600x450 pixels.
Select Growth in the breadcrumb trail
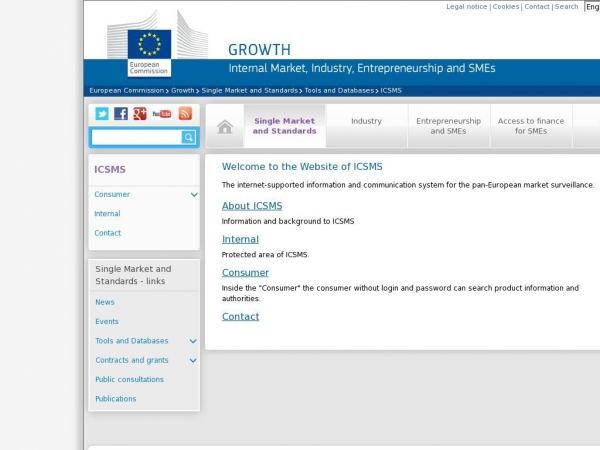tap(183, 90)
